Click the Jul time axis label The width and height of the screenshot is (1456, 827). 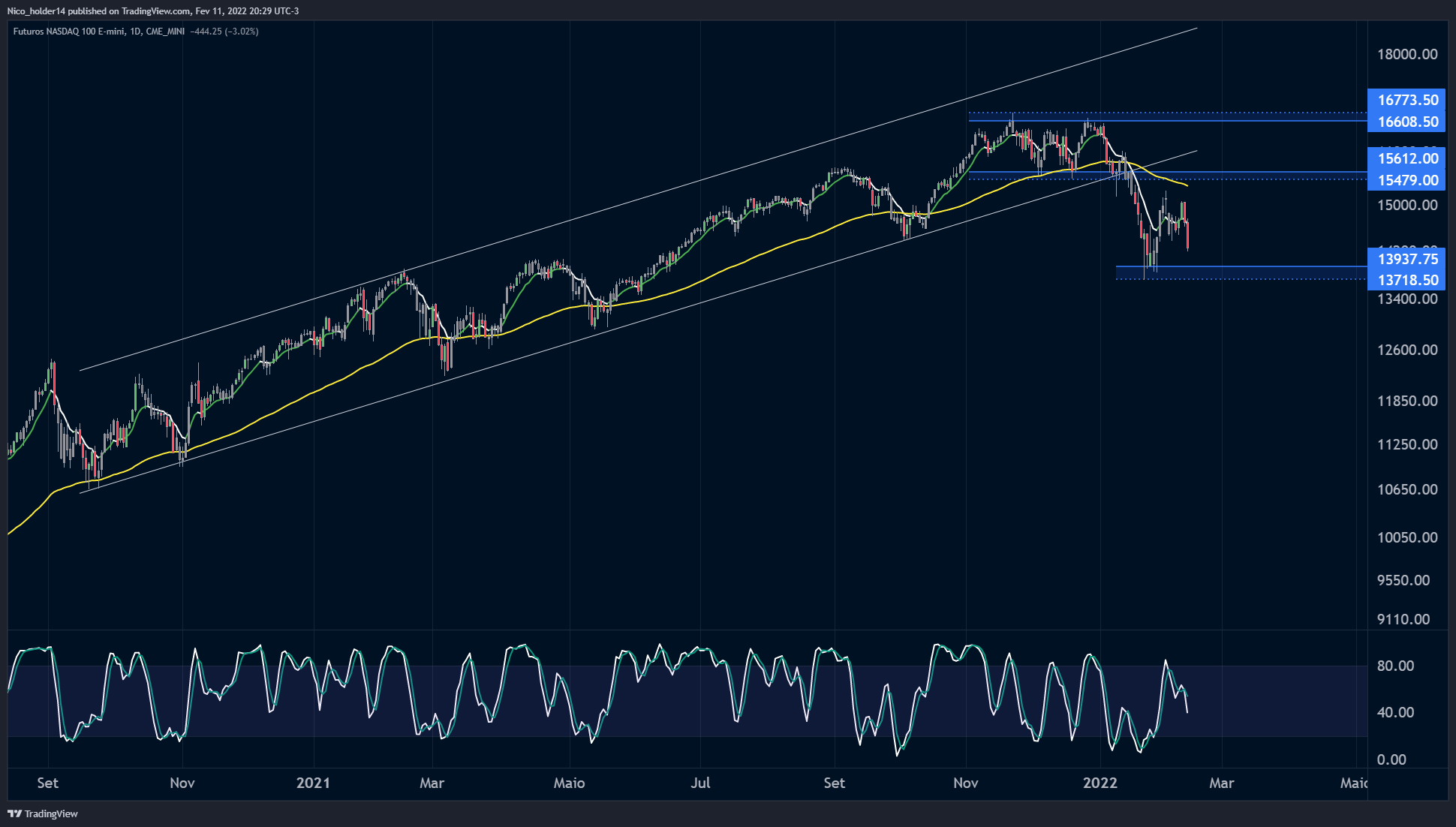pyautogui.click(x=700, y=783)
